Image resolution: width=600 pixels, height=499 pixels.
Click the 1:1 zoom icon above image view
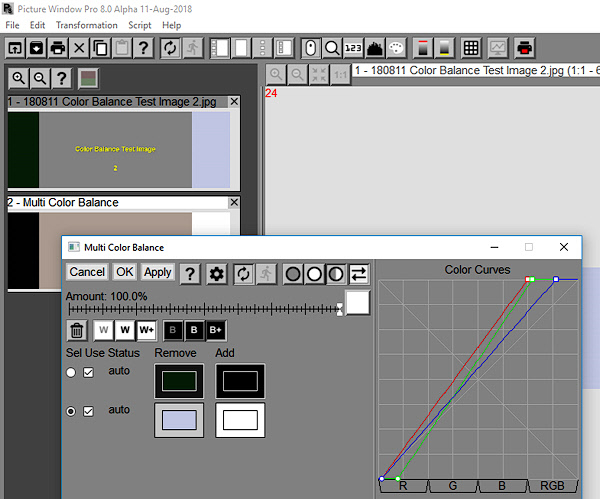click(x=340, y=74)
